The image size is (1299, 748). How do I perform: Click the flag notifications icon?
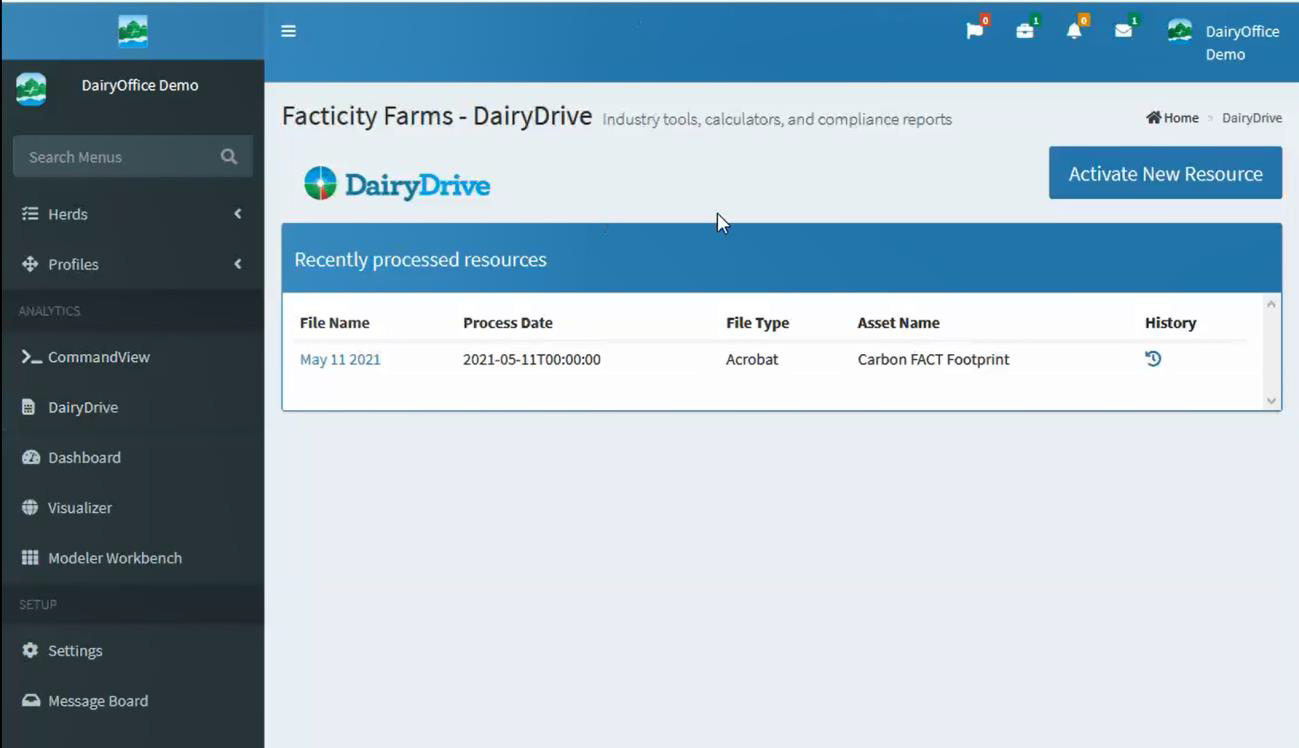pyautogui.click(x=974, y=31)
